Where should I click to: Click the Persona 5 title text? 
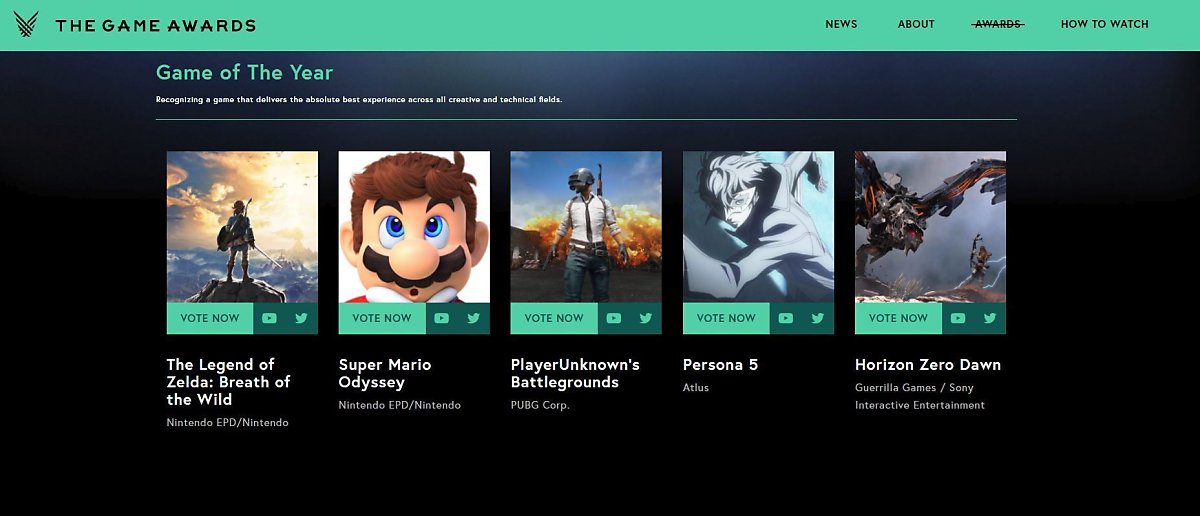(720, 365)
